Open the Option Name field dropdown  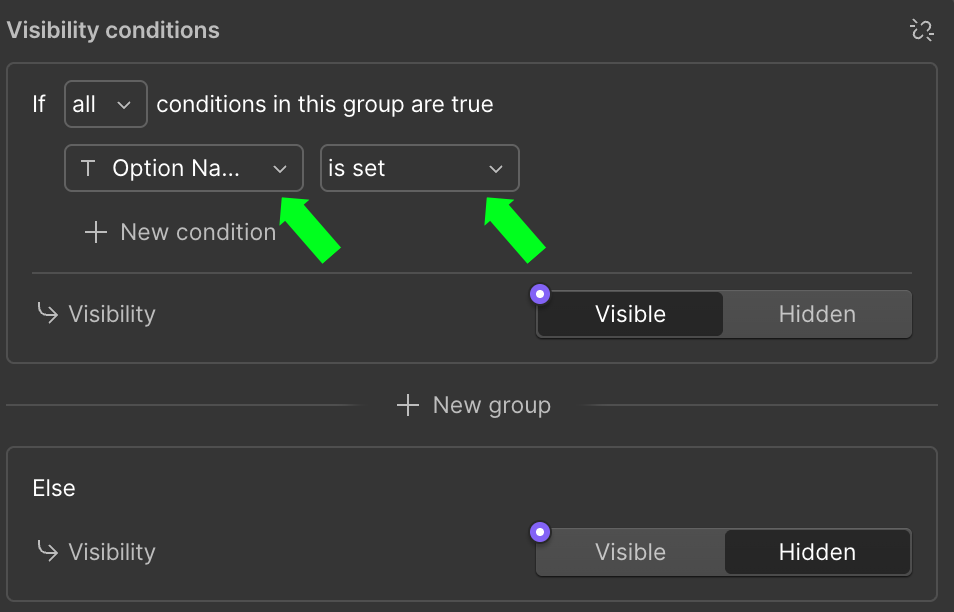tap(183, 169)
